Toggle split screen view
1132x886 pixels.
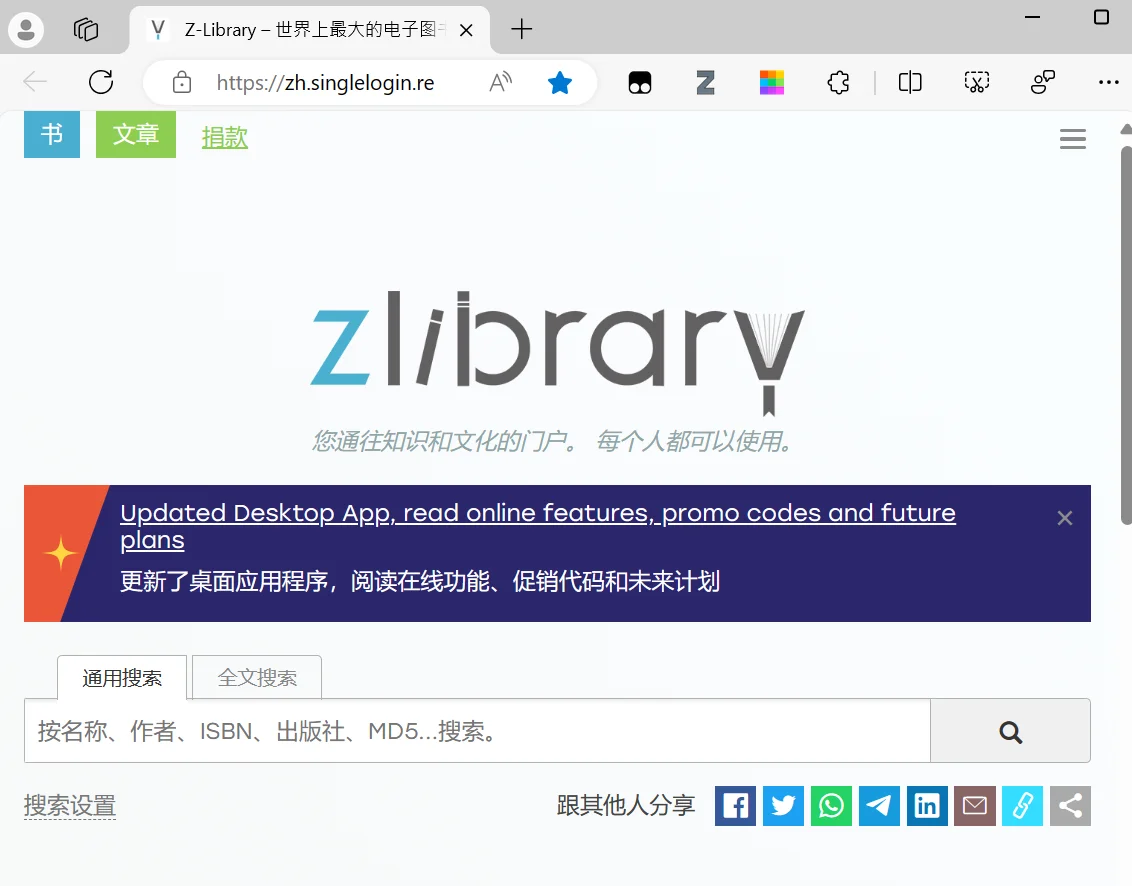910,82
